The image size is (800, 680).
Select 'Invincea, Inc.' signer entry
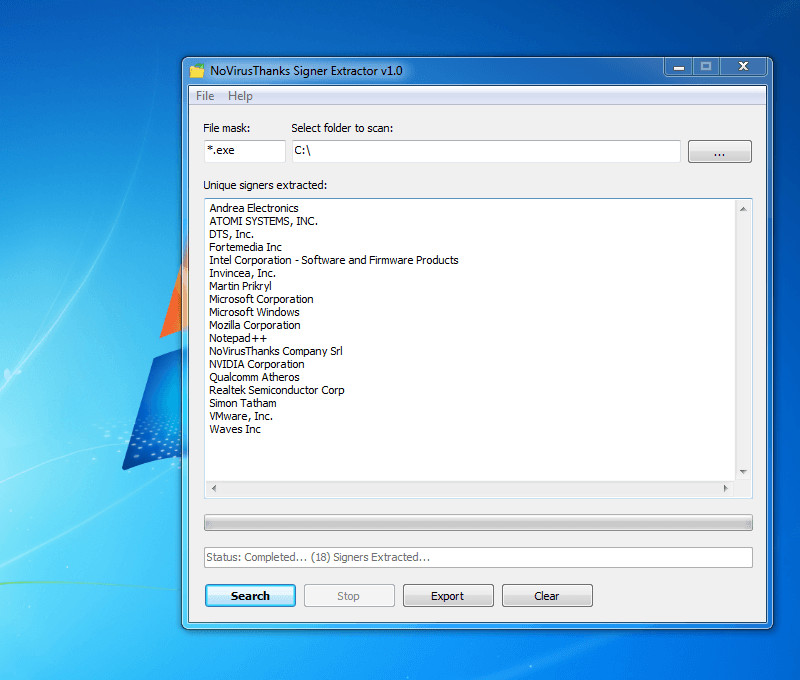click(242, 273)
